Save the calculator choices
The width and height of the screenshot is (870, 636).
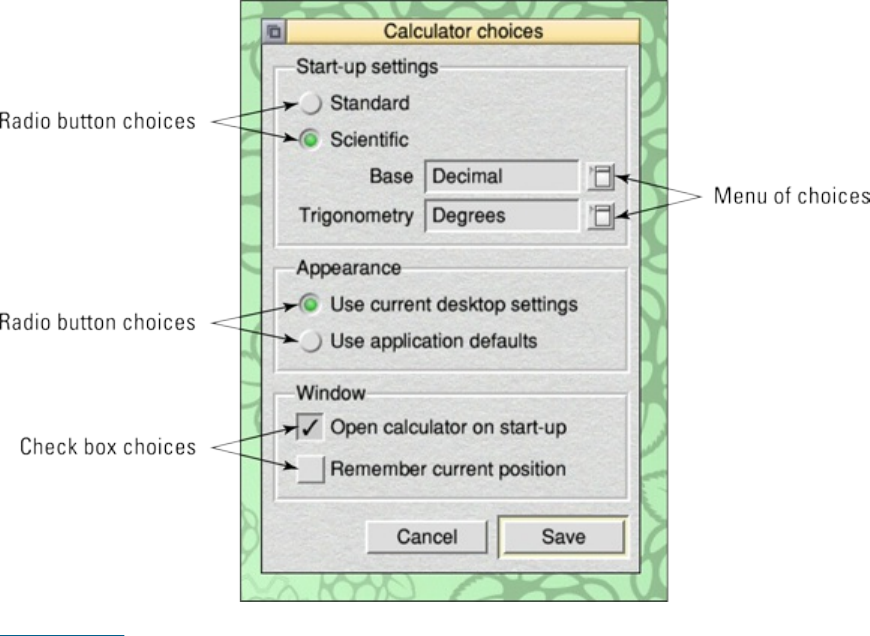(x=563, y=536)
